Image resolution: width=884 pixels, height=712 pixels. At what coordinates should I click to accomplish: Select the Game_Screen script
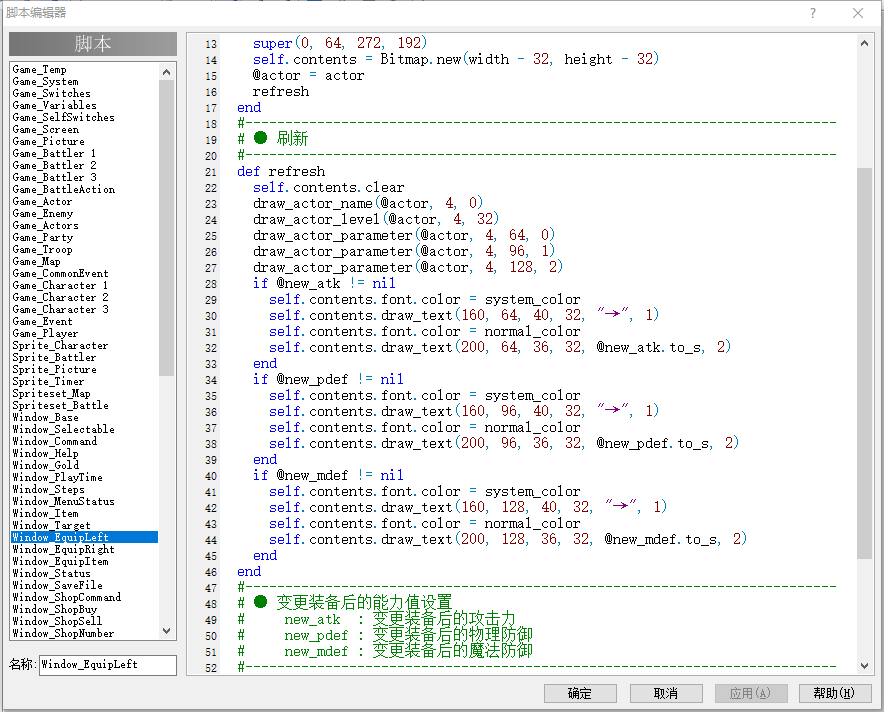pos(85,129)
